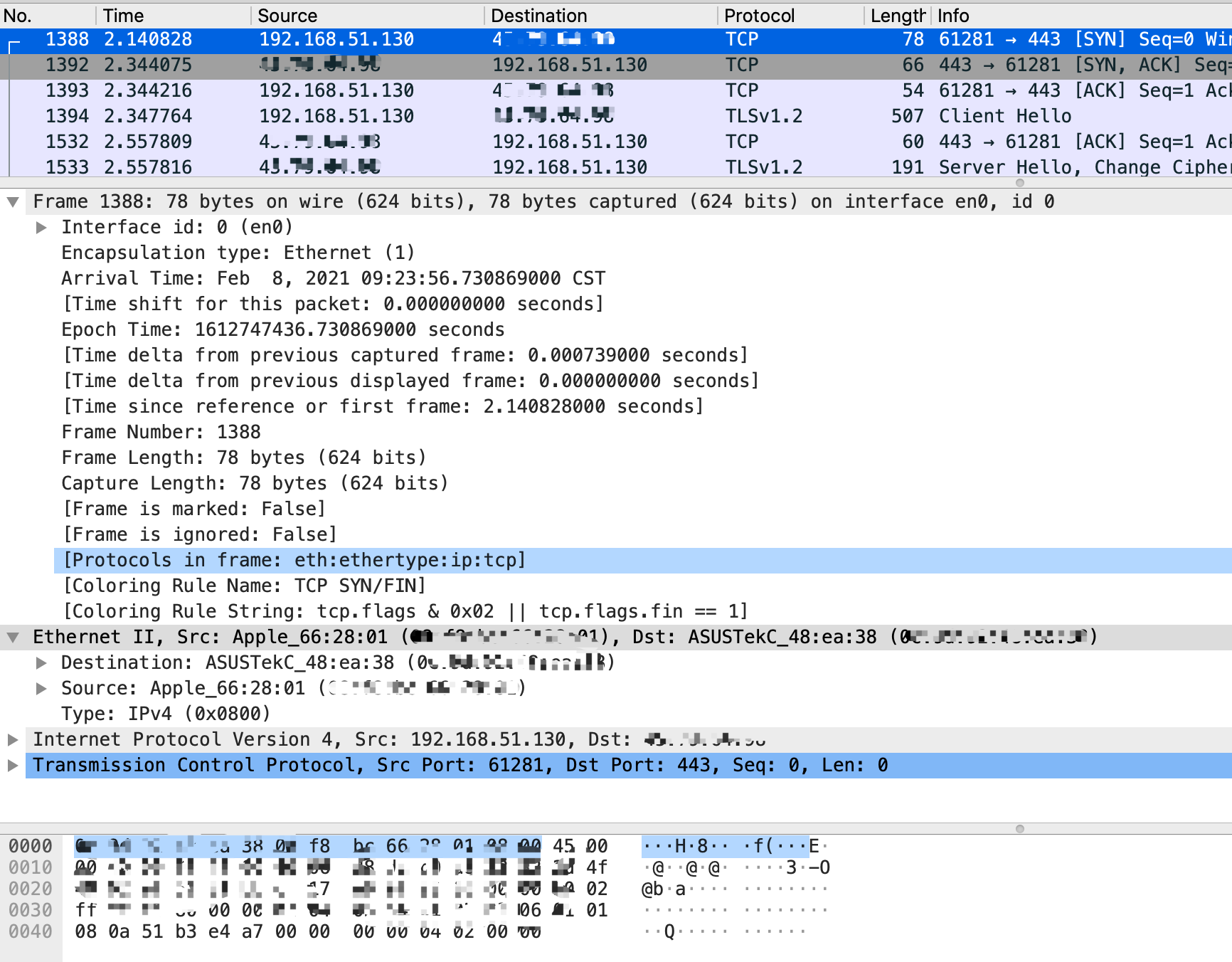Expand the Ethernet Destination ASUSTekC node
The image size is (1232, 962).
pyautogui.click(x=41, y=663)
